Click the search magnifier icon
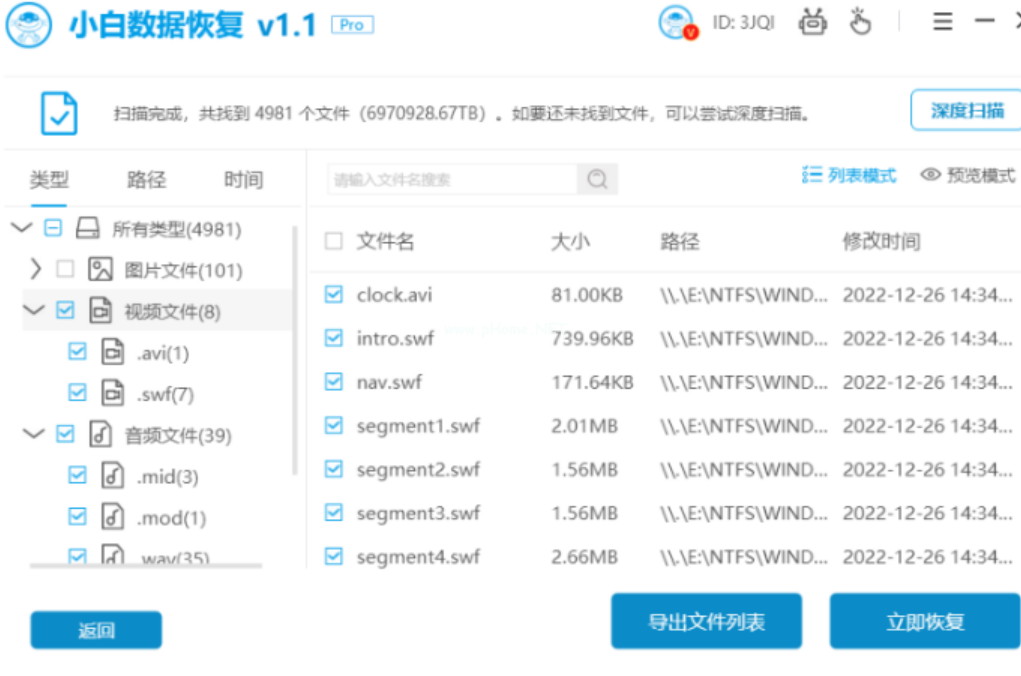Image resolution: width=1021 pixels, height=676 pixels. coord(597,178)
